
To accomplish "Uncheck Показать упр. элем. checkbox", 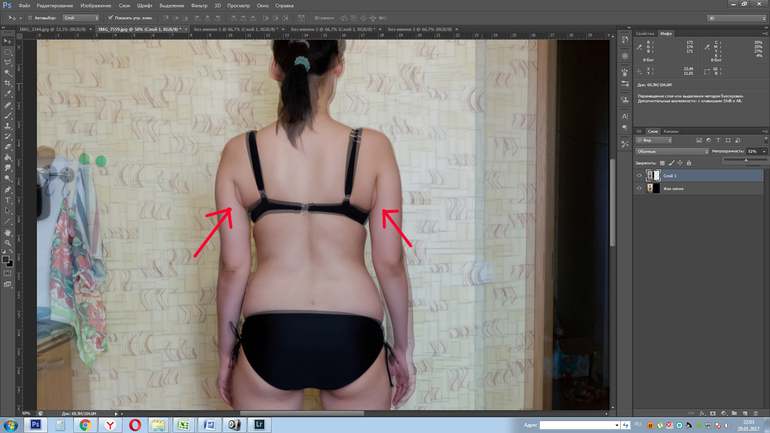I will (x=108, y=18).
